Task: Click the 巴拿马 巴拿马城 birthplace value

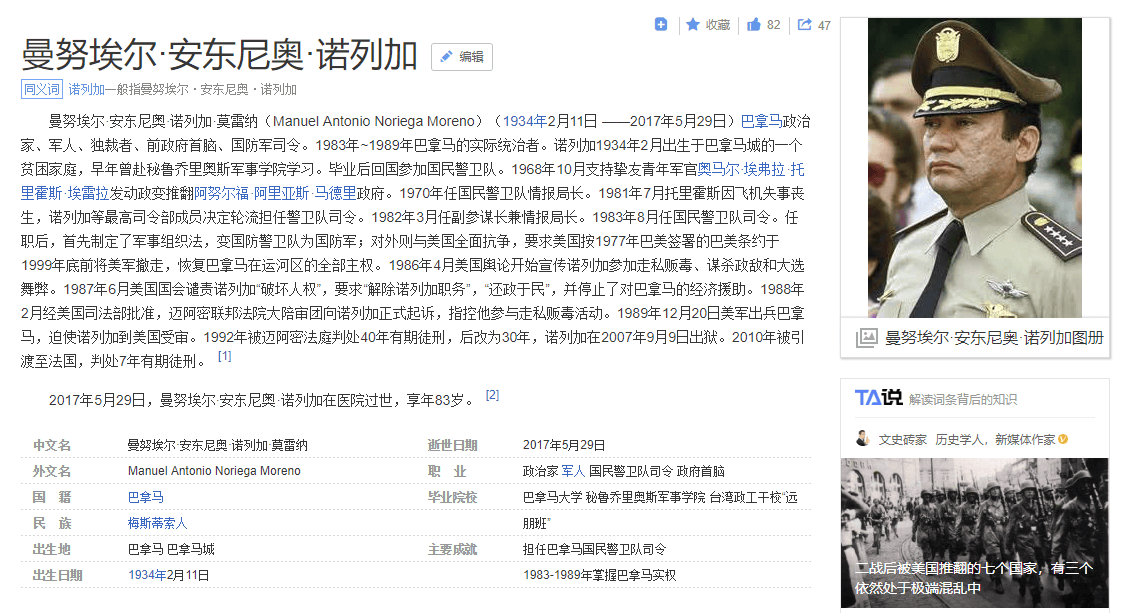Action: coord(171,549)
